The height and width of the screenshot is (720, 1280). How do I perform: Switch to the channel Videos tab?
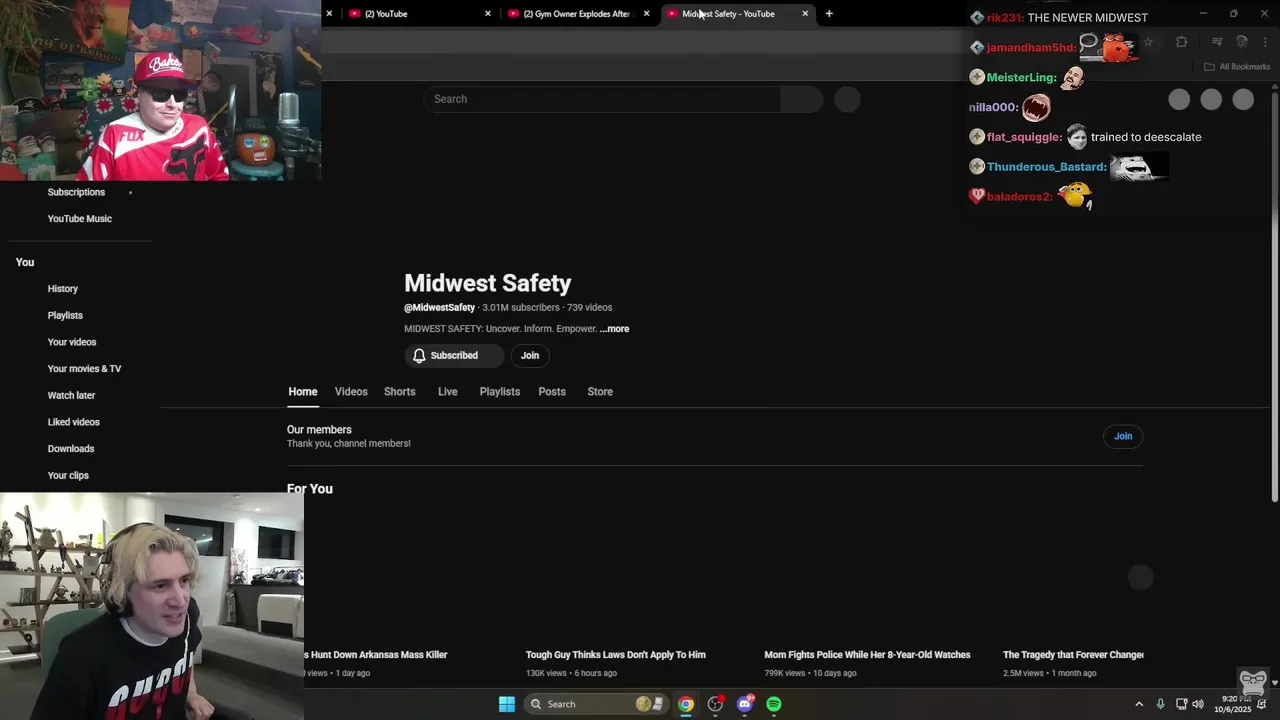pos(351,392)
